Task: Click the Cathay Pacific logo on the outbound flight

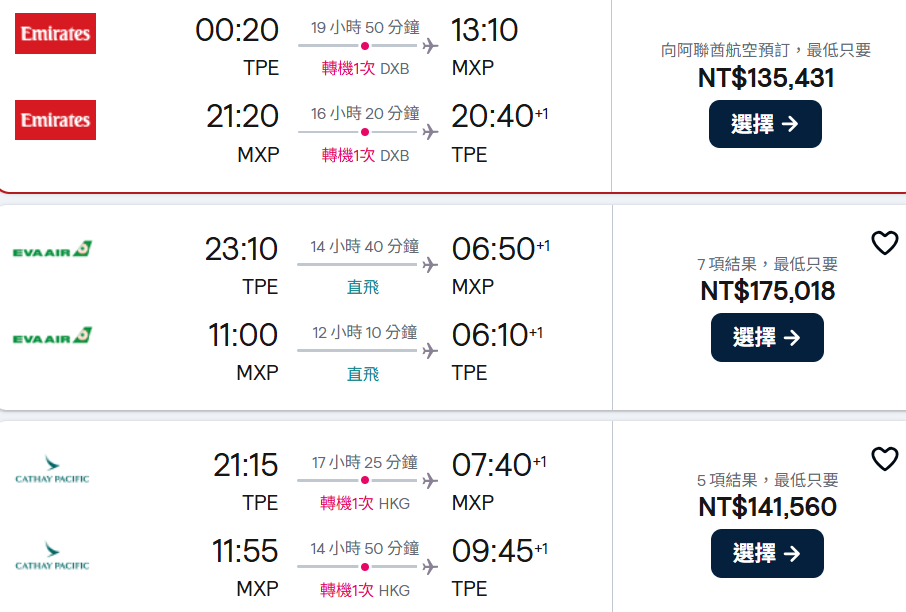Action: pyautogui.click(x=52, y=469)
